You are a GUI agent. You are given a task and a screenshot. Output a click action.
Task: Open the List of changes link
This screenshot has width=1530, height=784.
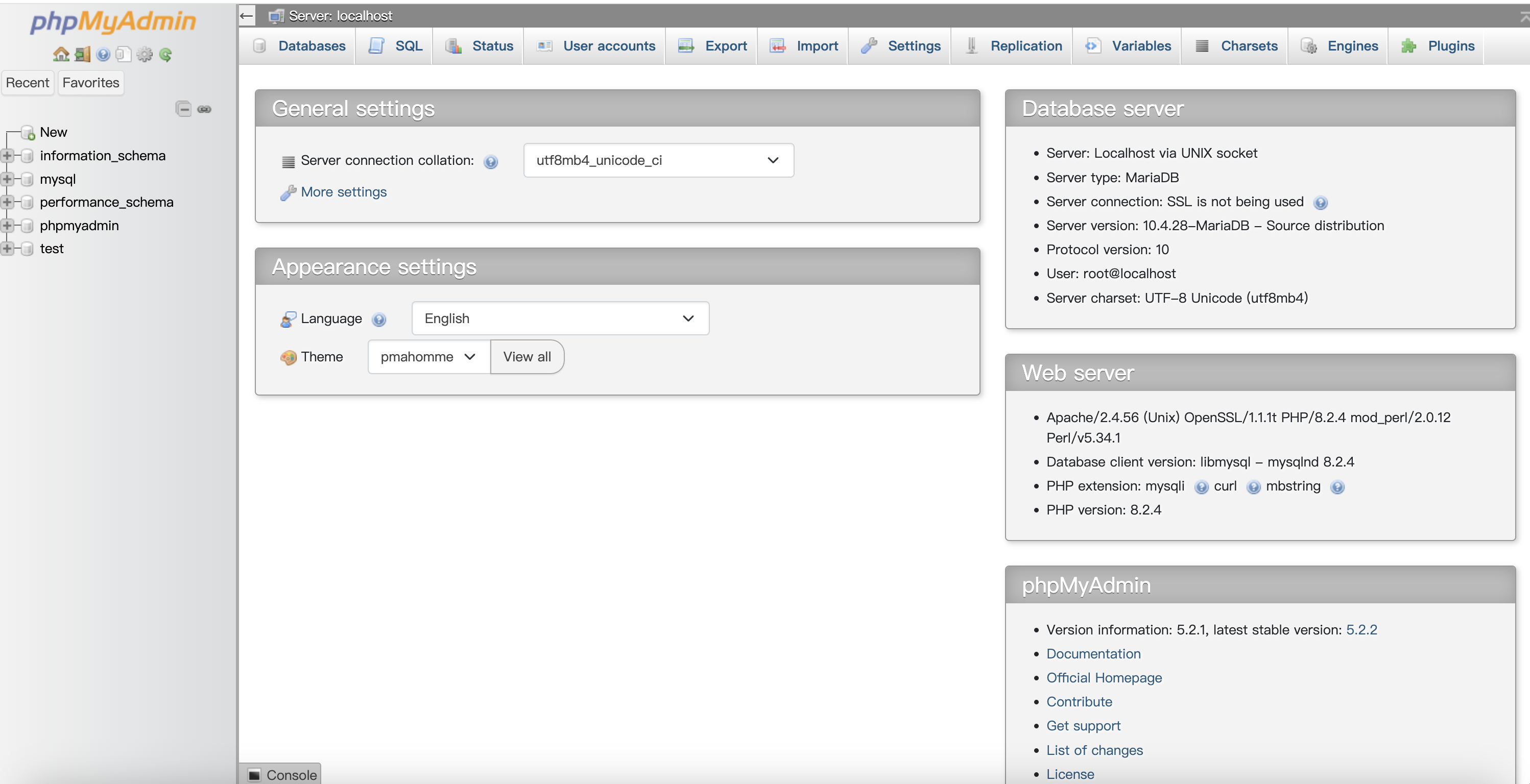1093,750
